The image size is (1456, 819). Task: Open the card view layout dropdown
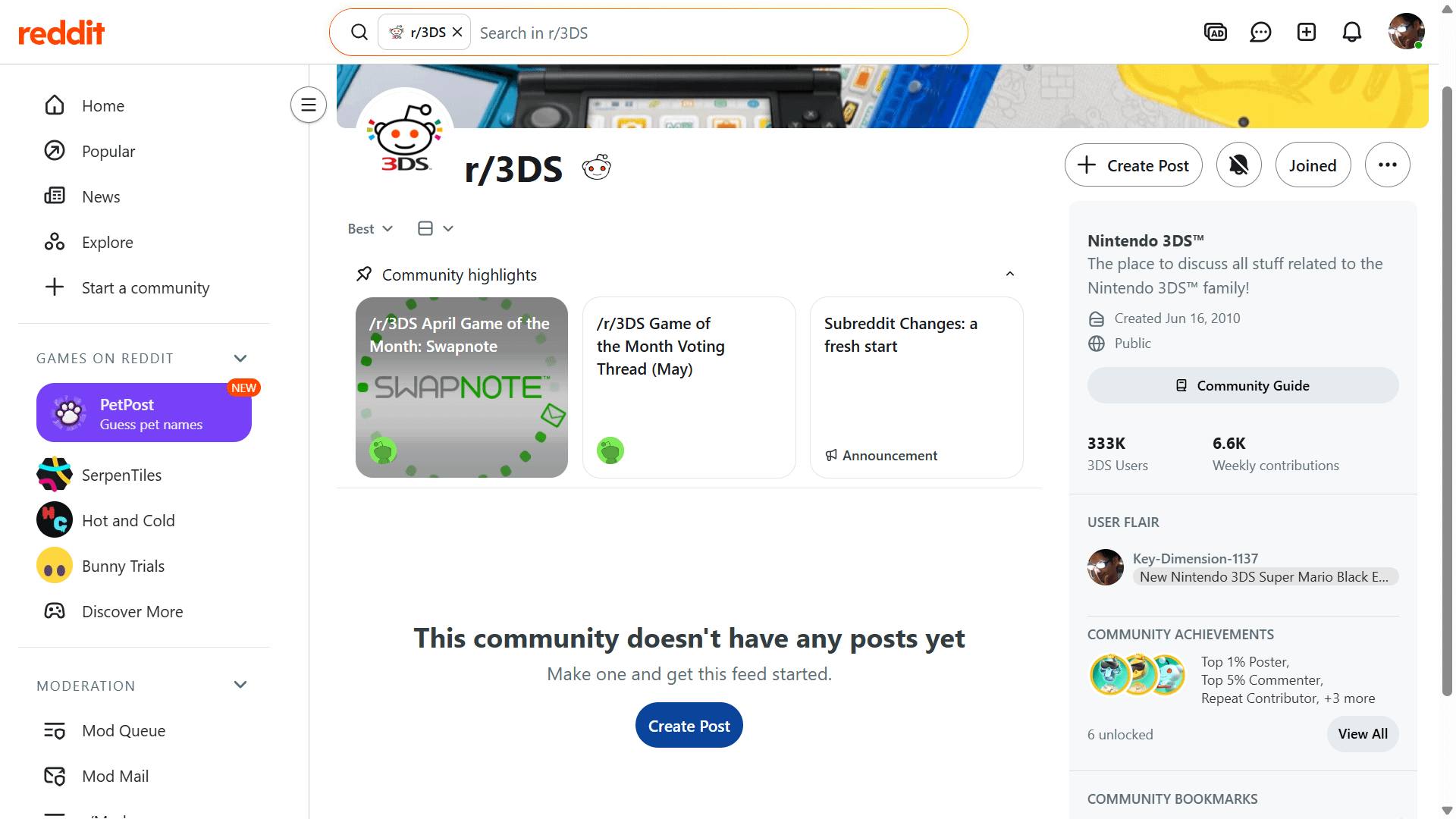(x=435, y=229)
